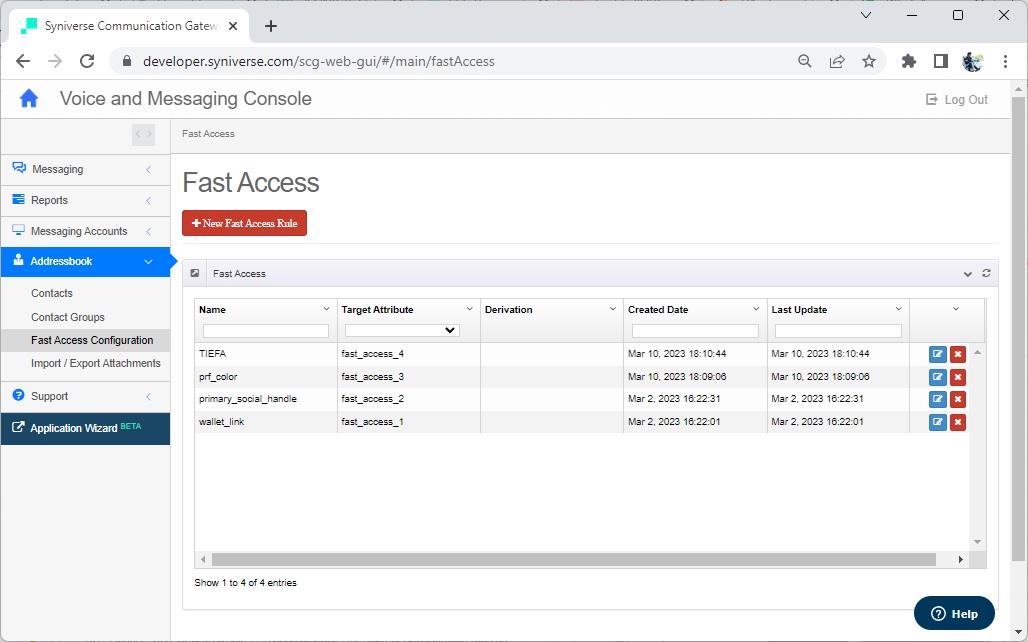The height and width of the screenshot is (642, 1028).
Task: Reload the browser page
Action: click(x=87, y=61)
